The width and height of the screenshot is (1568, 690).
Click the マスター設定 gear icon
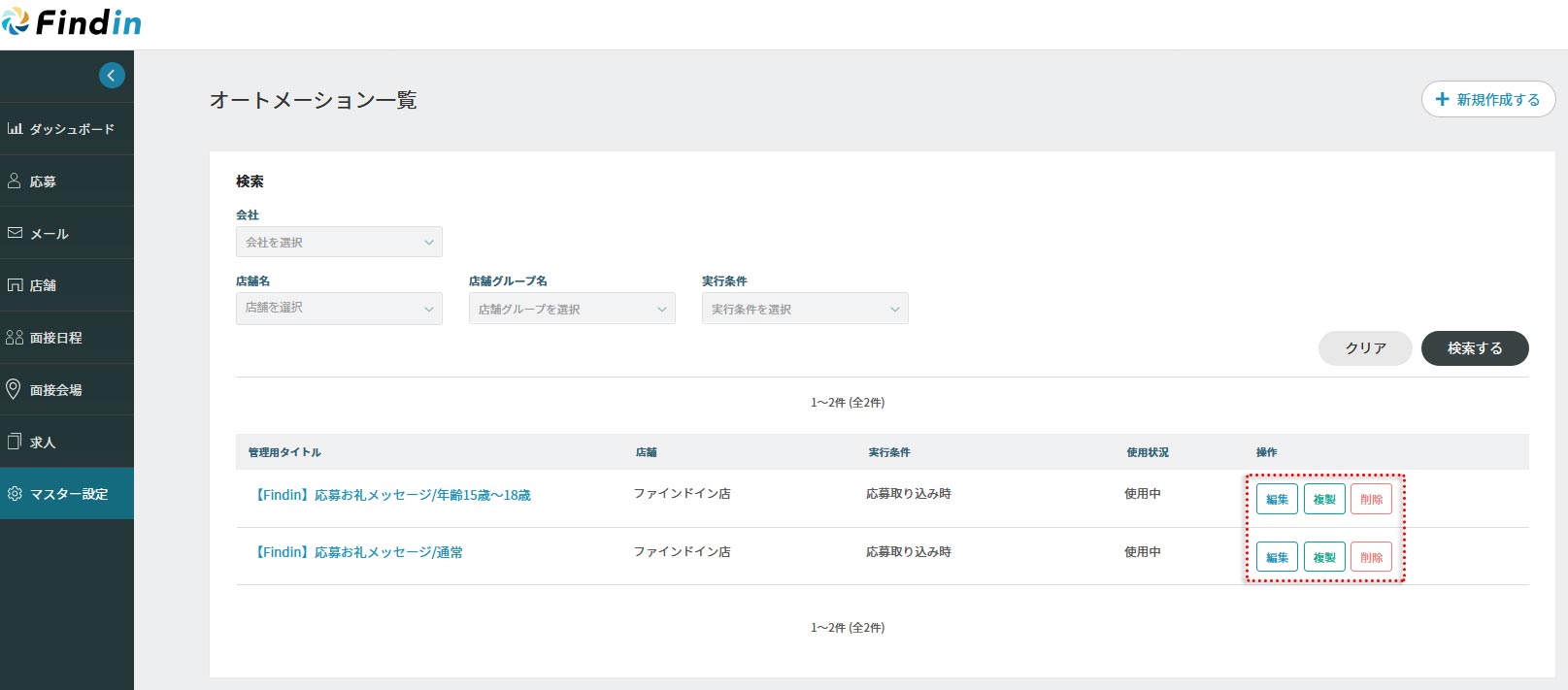click(15, 493)
